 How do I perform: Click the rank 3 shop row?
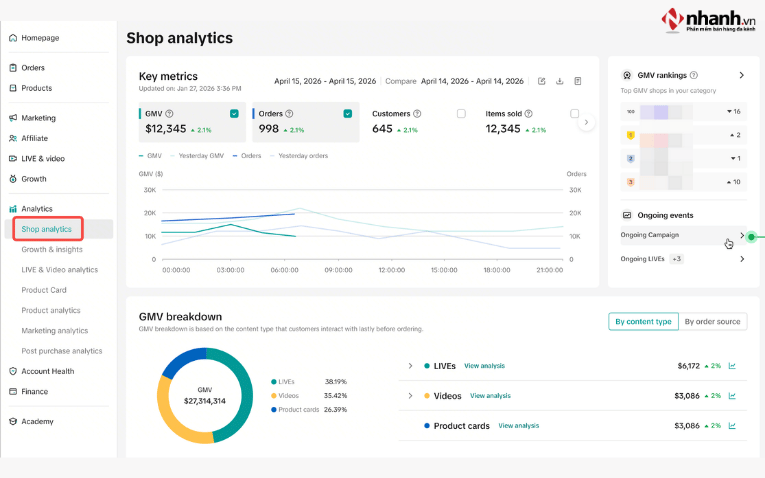point(683,182)
